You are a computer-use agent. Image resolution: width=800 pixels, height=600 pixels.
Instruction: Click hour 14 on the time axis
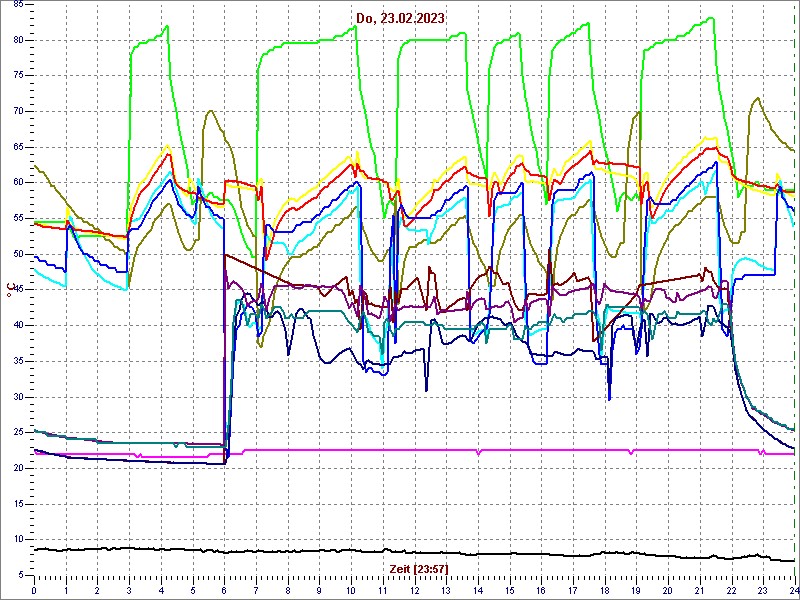478,590
